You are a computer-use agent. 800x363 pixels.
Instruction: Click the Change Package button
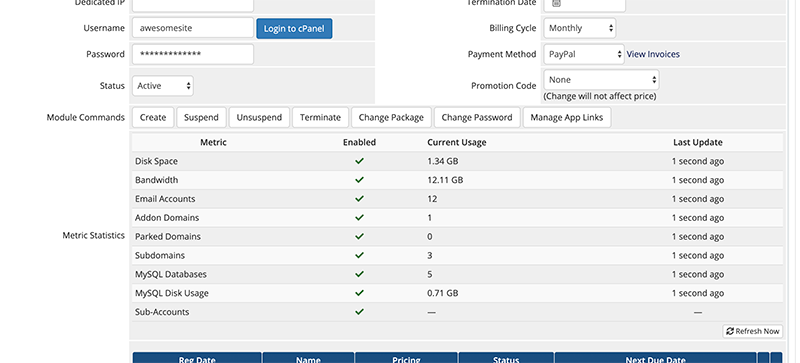[x=391, y=117]
